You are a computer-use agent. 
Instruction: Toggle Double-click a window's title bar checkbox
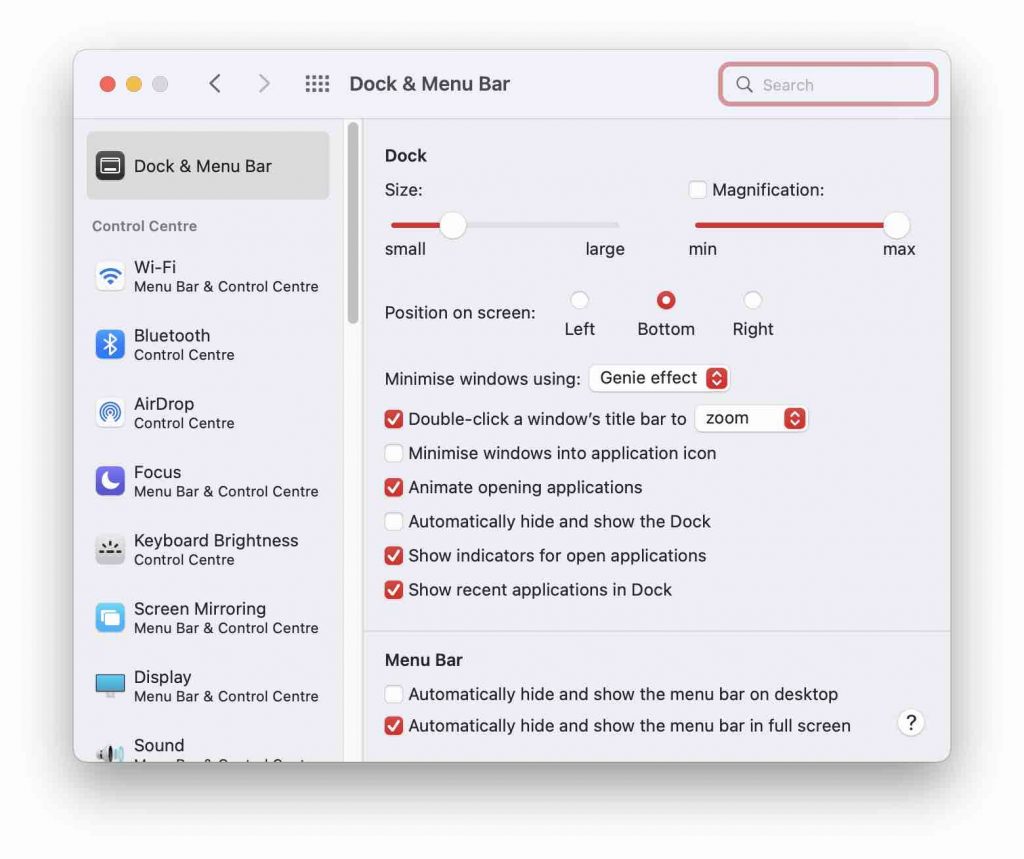point(394,419)
